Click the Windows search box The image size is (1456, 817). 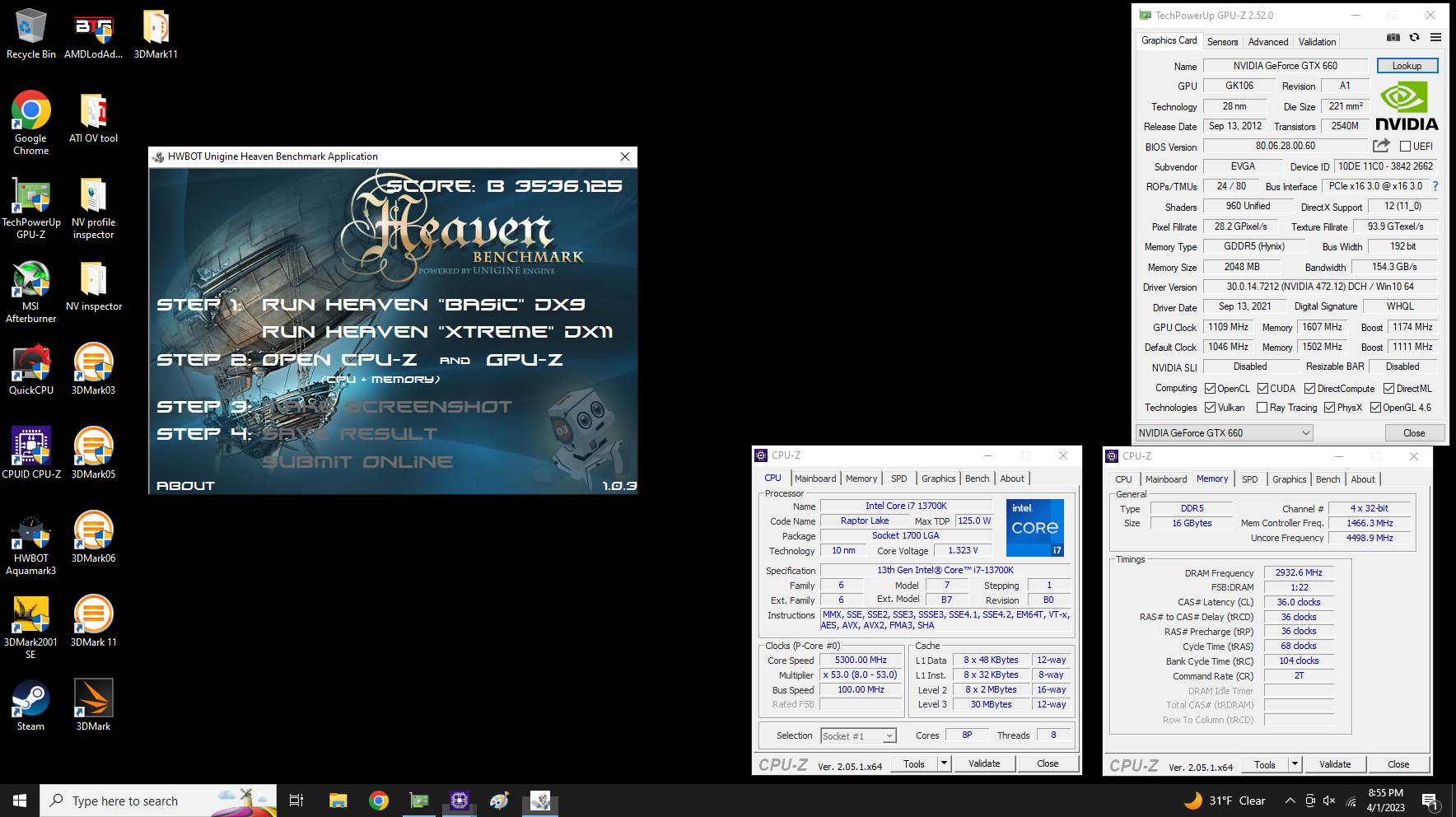[x=158, y=801]
